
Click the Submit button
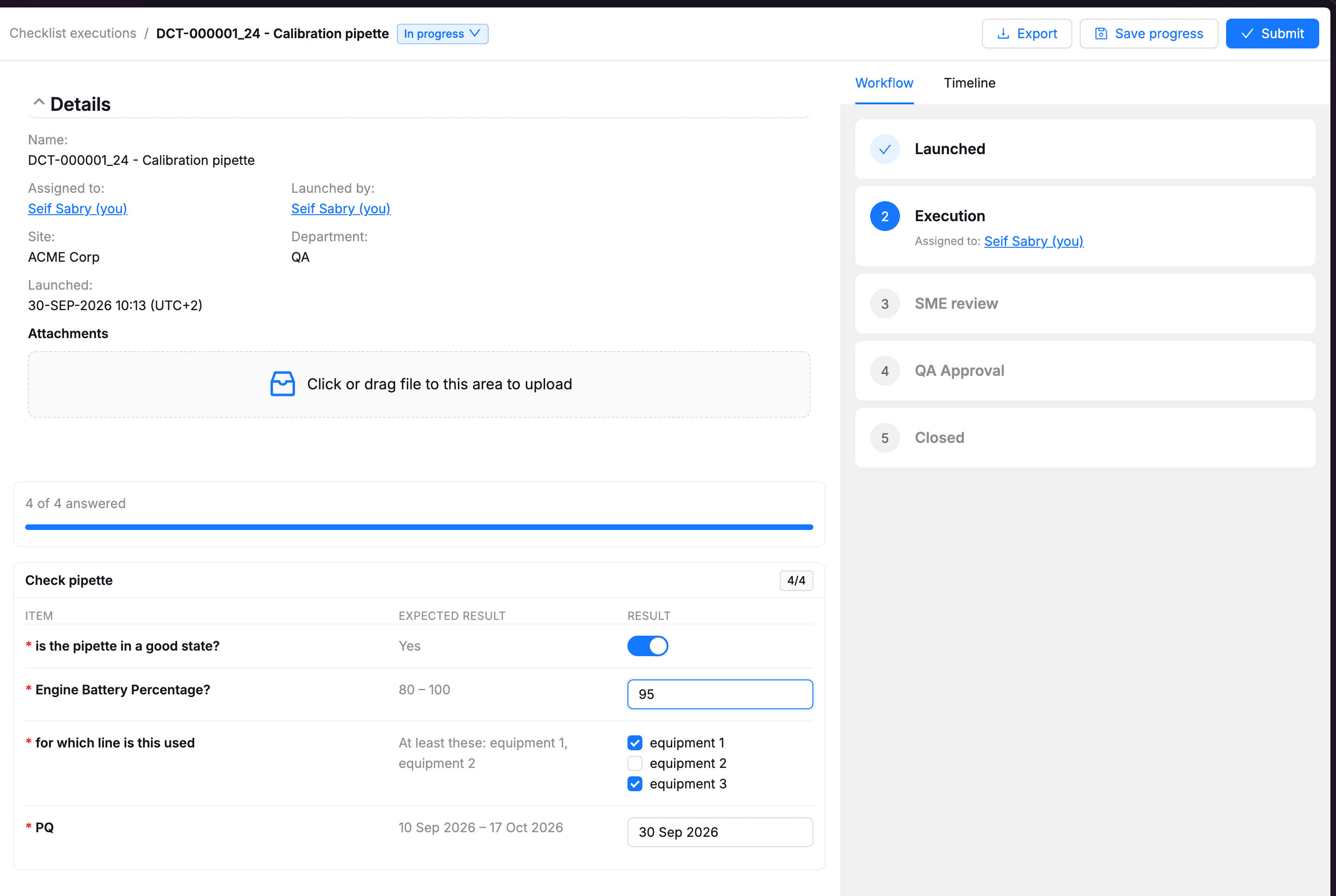1272,34
